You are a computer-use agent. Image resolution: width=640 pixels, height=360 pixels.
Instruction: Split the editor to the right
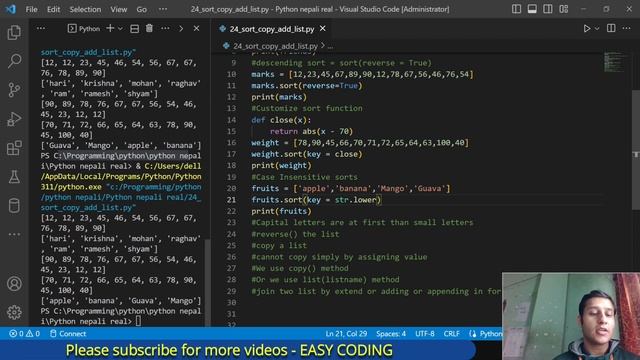pos(611,28)
